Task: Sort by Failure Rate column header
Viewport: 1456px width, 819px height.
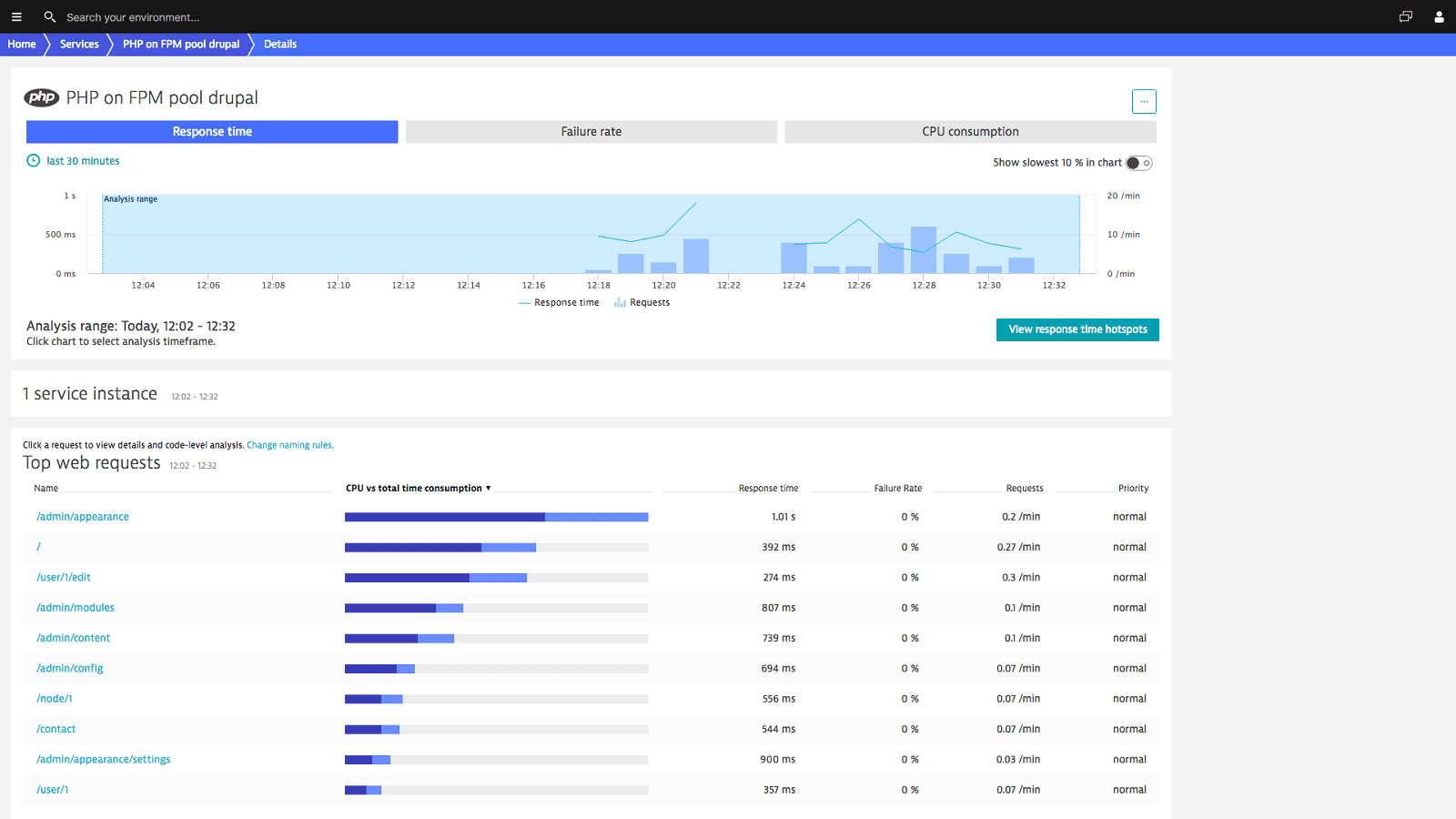Action: (x=898, y=489)
